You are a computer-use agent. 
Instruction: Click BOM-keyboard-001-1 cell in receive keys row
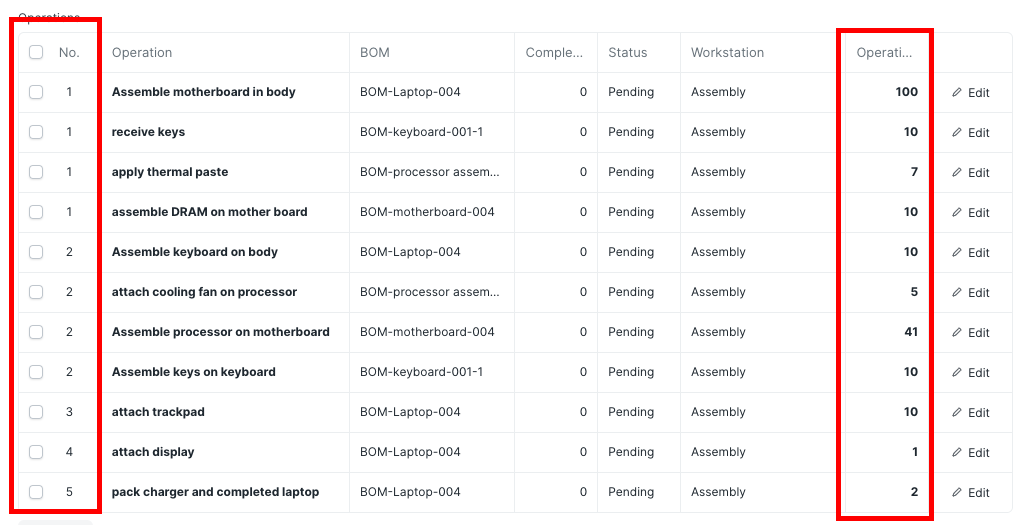(422, 132)
